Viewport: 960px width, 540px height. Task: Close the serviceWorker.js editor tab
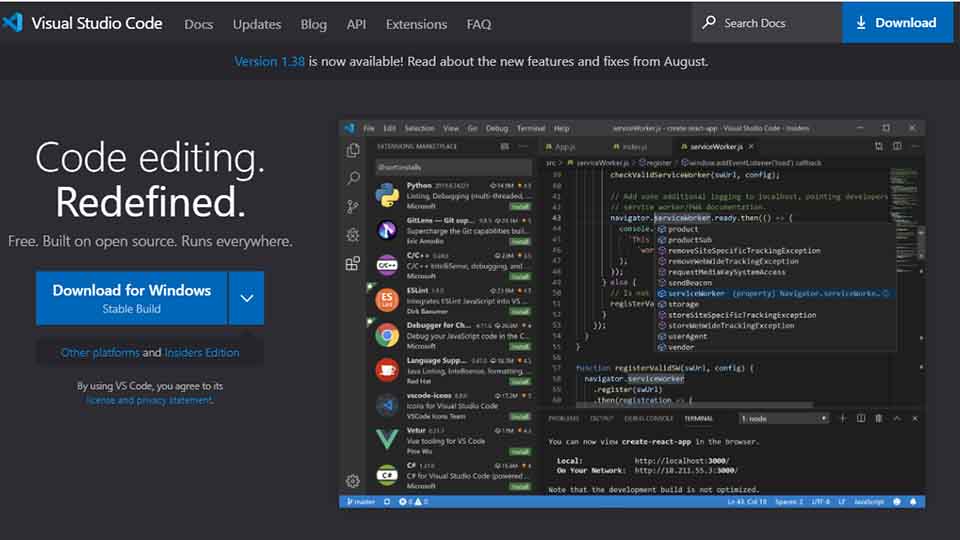pyautogui.click(x=751, y=146)
